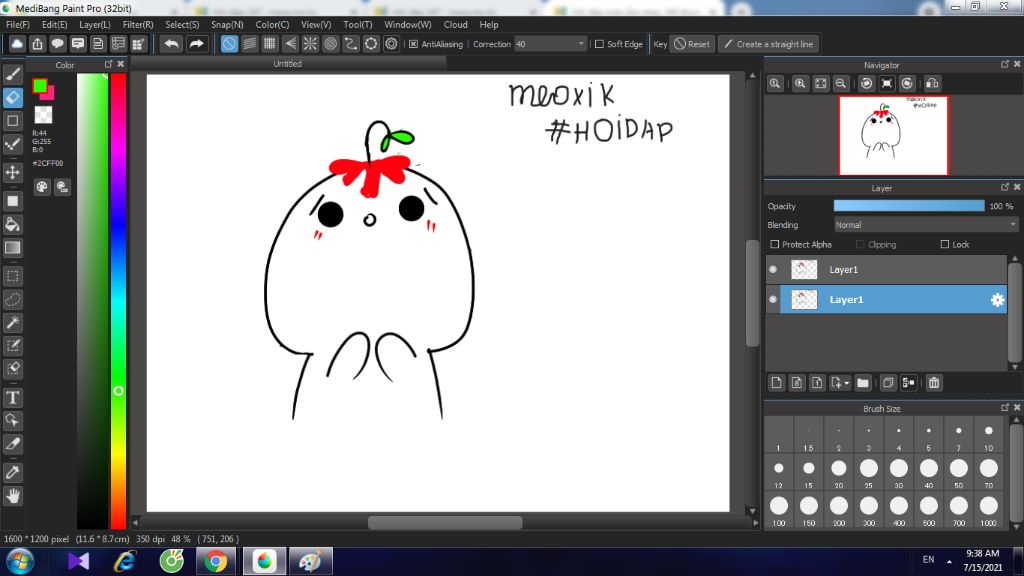The height and width of the screenshot is (576, 1024).
Task: Zoom out using the Navigator magnifier
Action: tap(841, 84)
